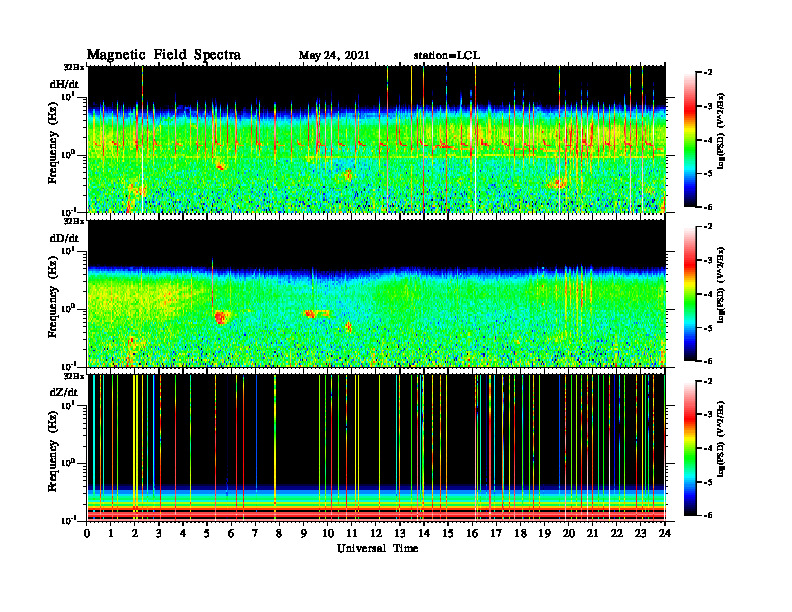Click hour '20' tick label on time axis
The image size is (792, 612).
[x=569, y=533]
